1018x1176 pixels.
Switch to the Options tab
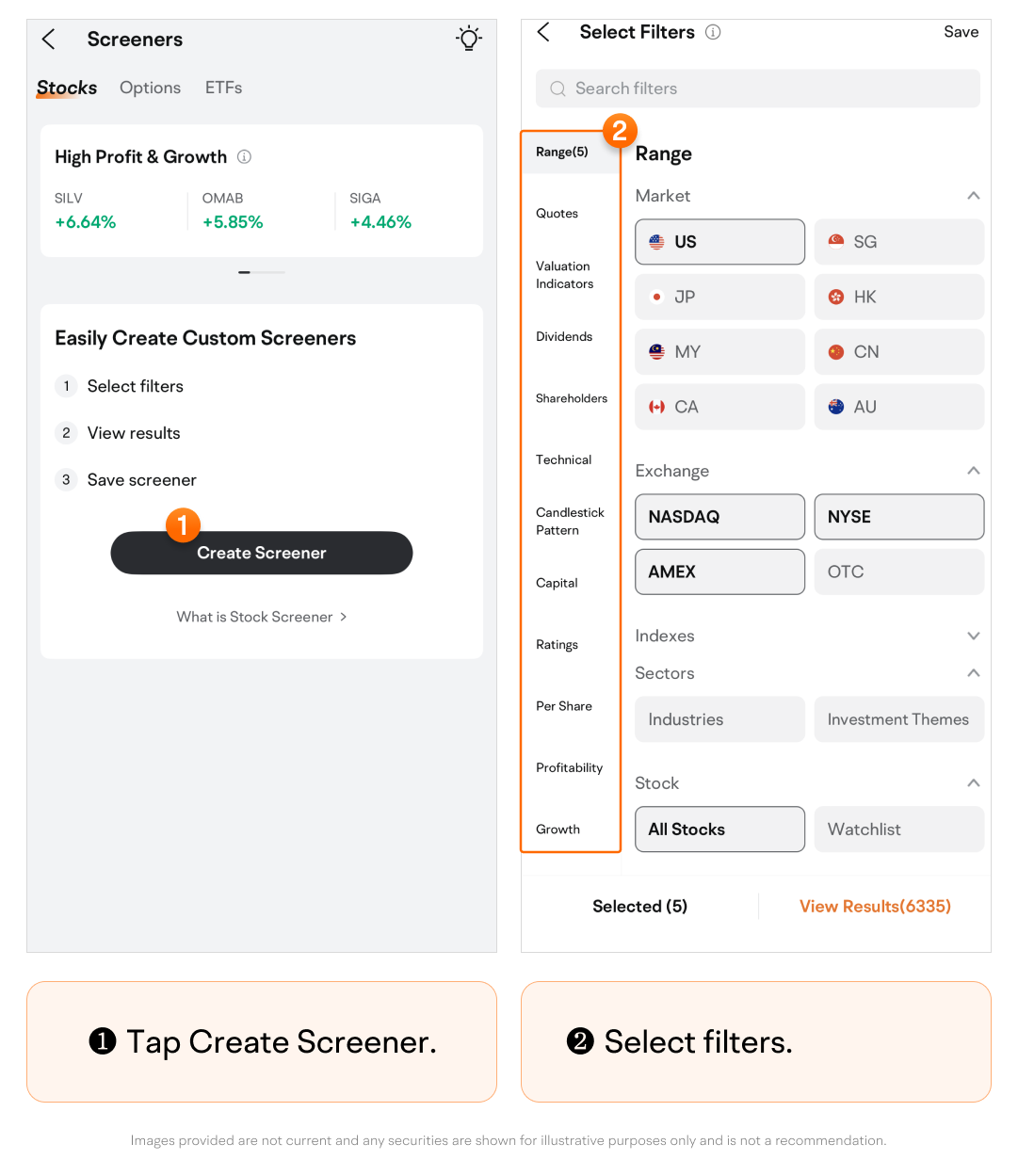click(150, 88)
